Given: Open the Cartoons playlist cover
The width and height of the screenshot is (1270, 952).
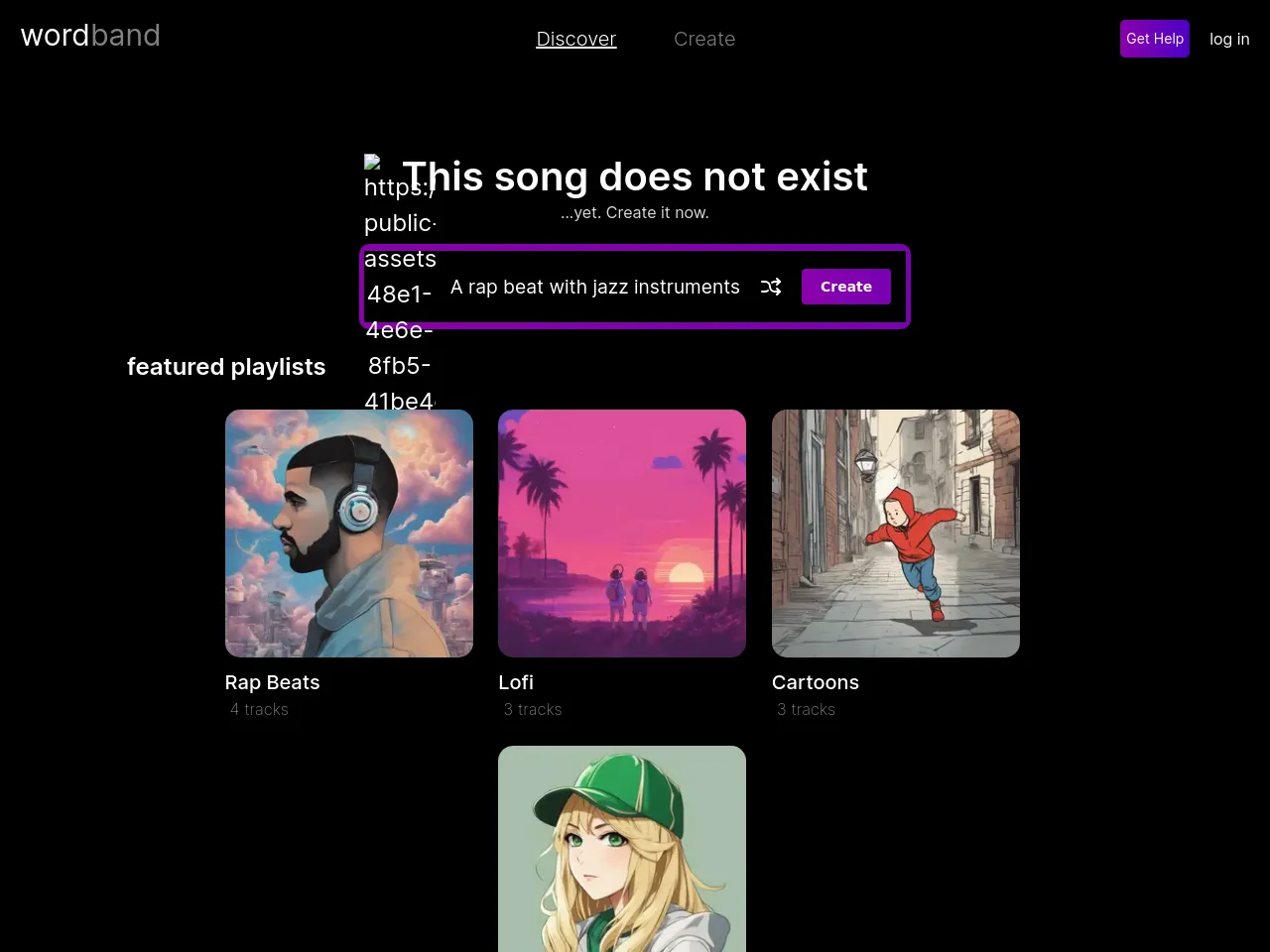Looking at the screenshot, I should [896, 534].
